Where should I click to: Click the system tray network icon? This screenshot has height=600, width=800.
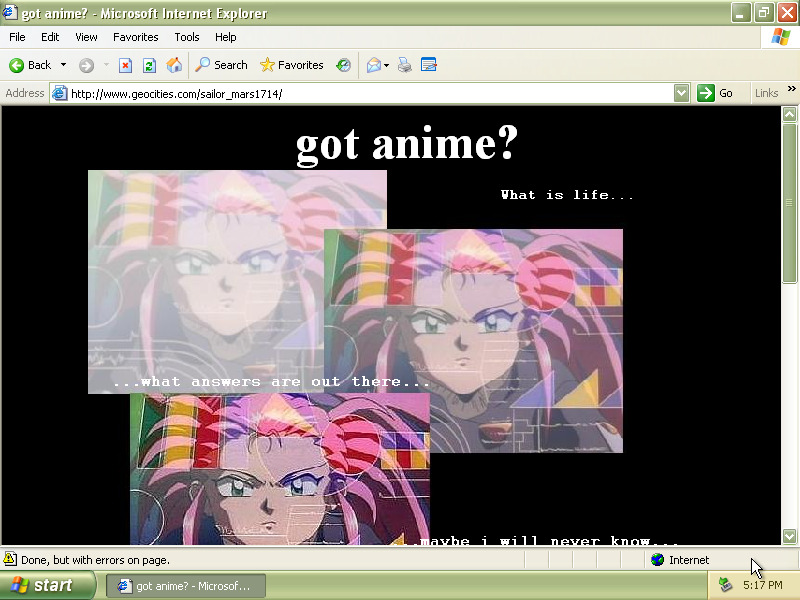(x=726, y=585)
